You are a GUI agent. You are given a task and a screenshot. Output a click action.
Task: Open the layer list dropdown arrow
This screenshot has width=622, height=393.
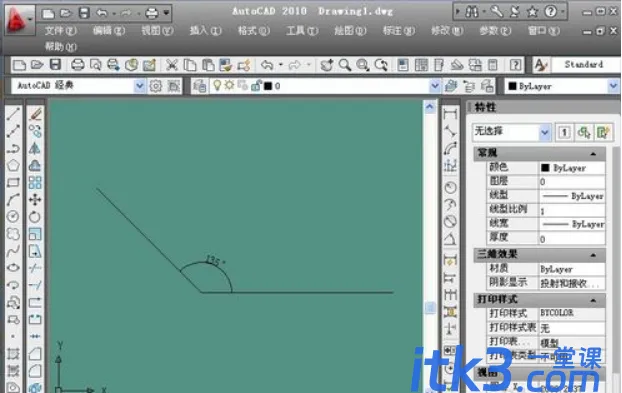pyautogui.click(x=435, y=86)
